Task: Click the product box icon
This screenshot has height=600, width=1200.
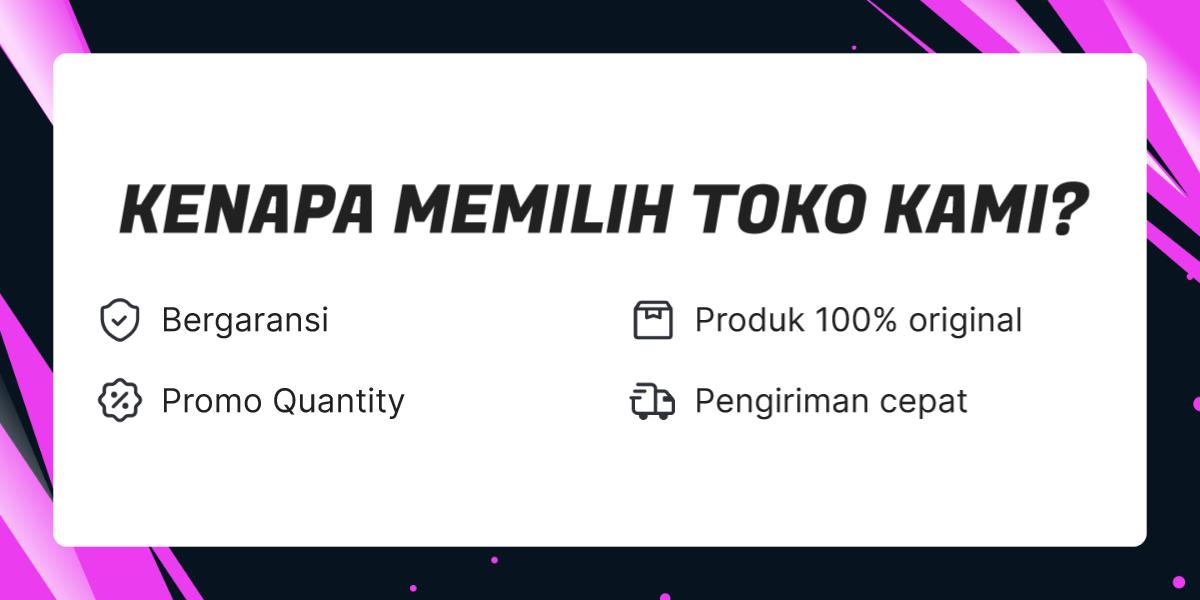Action: click(653, 321)
